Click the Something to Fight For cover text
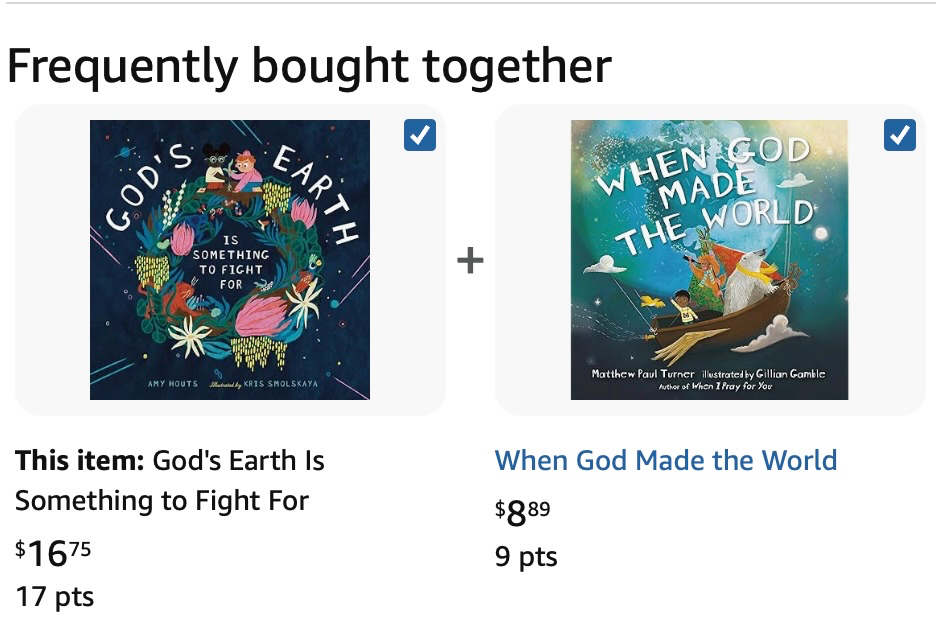The width and height of the screenshot is (936, 638). pos(230,262)
